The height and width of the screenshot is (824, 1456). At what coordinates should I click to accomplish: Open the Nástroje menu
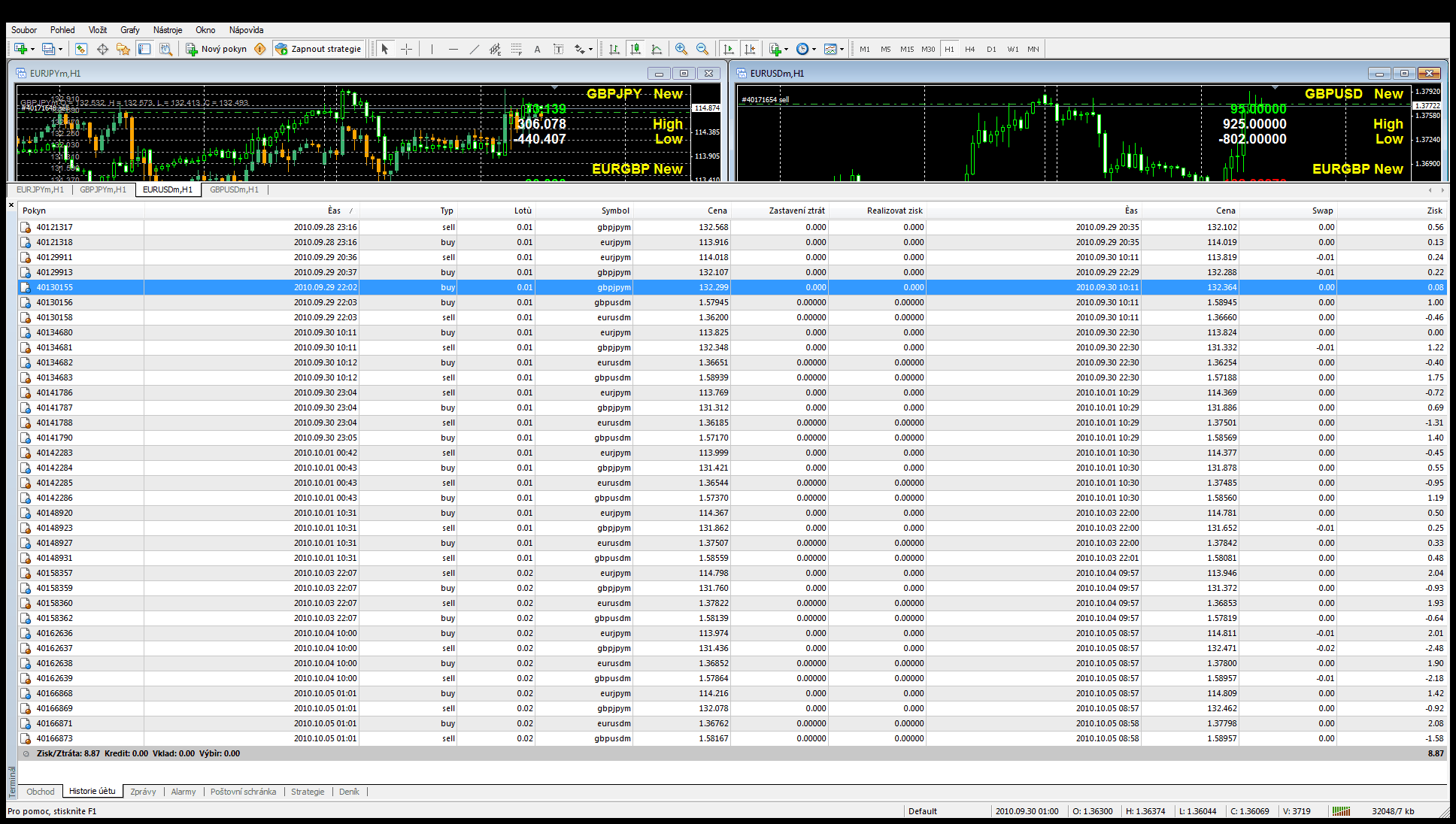[x=168, y=30]
